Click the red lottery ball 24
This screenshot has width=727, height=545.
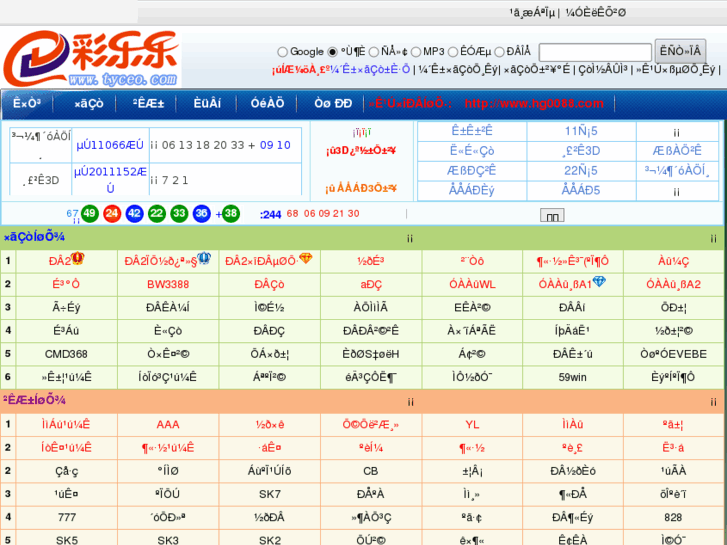112,213
